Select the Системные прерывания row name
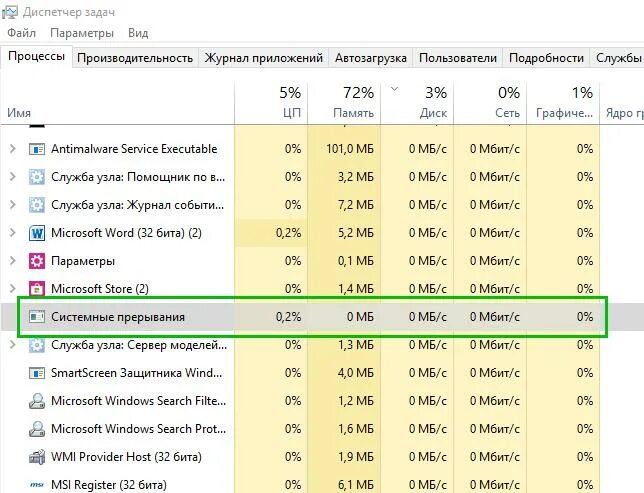644x493 pixels. [x=118, y=317]
